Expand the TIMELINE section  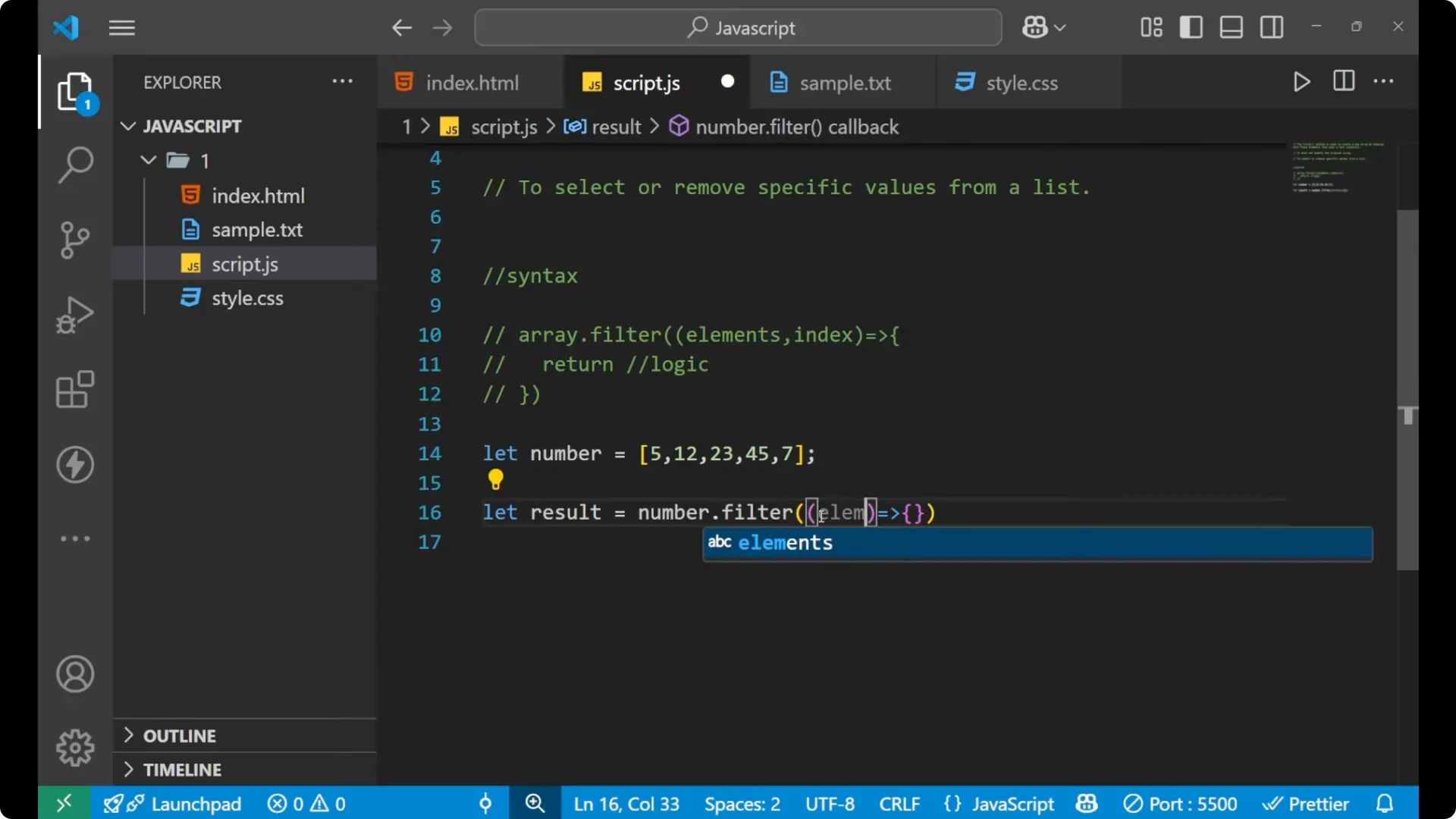[x=184, y=769]
